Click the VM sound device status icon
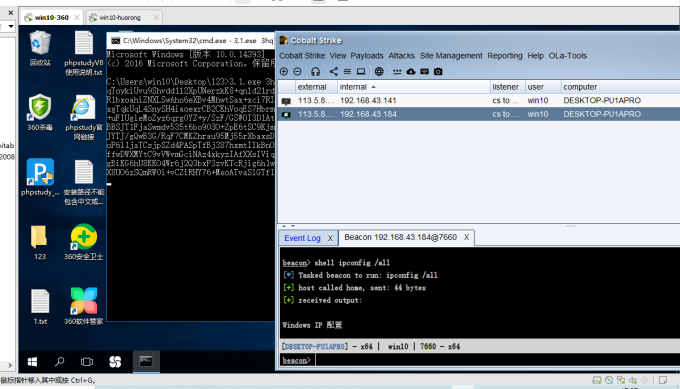Screen dimensions: 680x389 coord(633,380)
